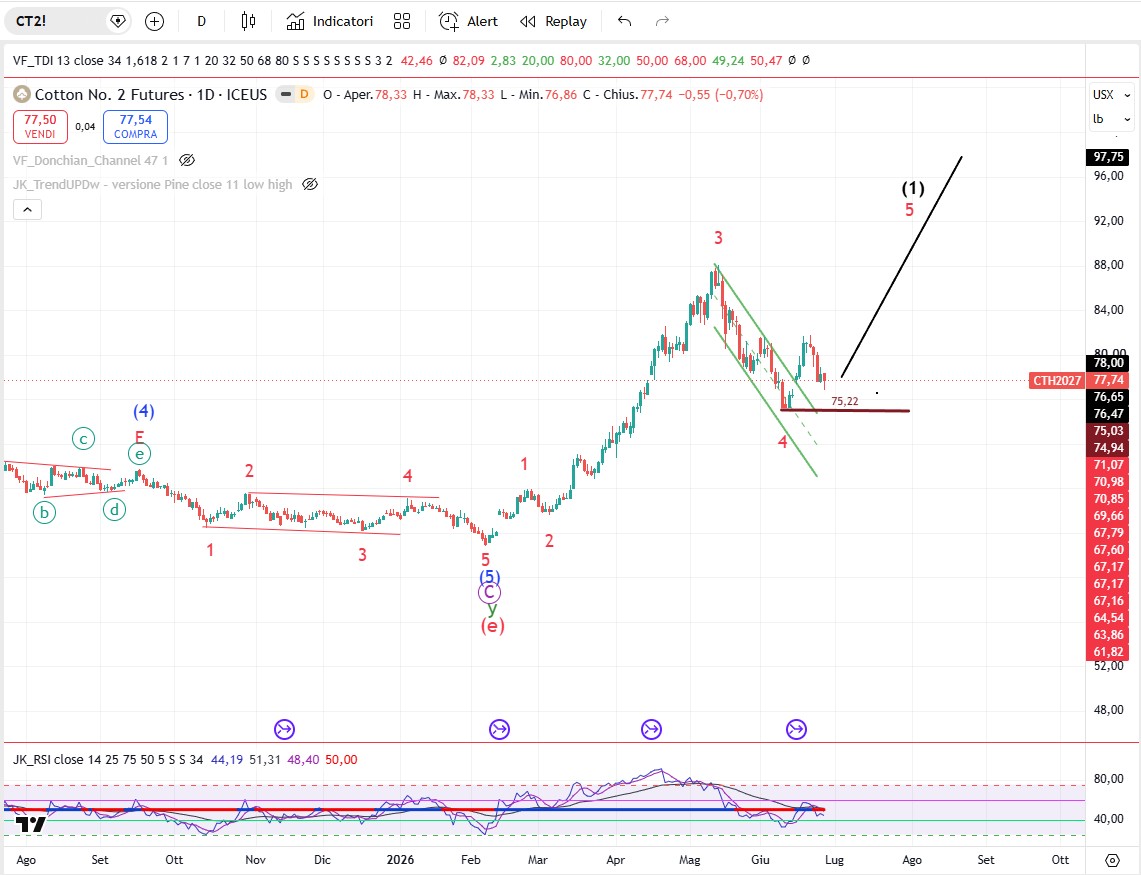Image resolution: width=1141 pixels, height=875 pixels.
Task: Click the contract roll marker near Feb
Action: coord(499,729)
